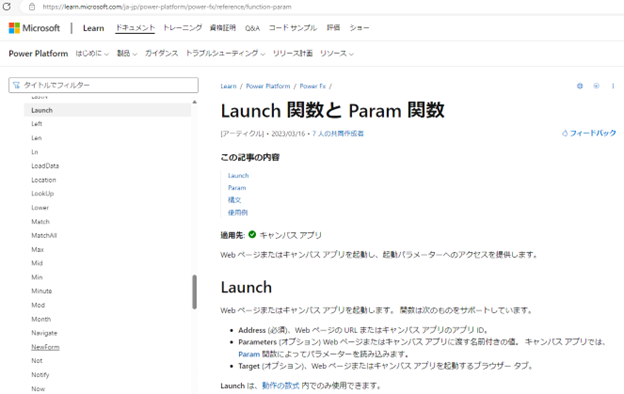Select Left in the sidebar list
Viewport: 624px width, 394px height.
tap(37, 124)
